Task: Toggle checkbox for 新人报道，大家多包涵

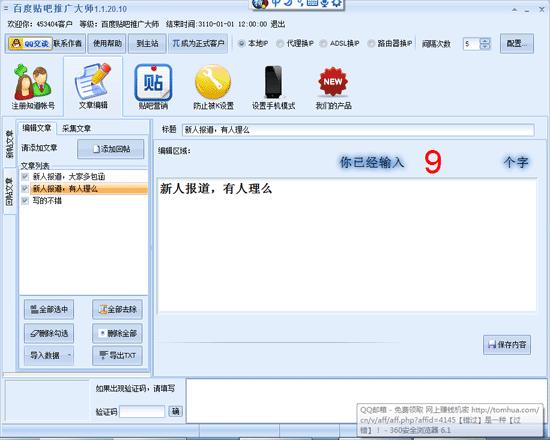Action: [x=25, y=176]
